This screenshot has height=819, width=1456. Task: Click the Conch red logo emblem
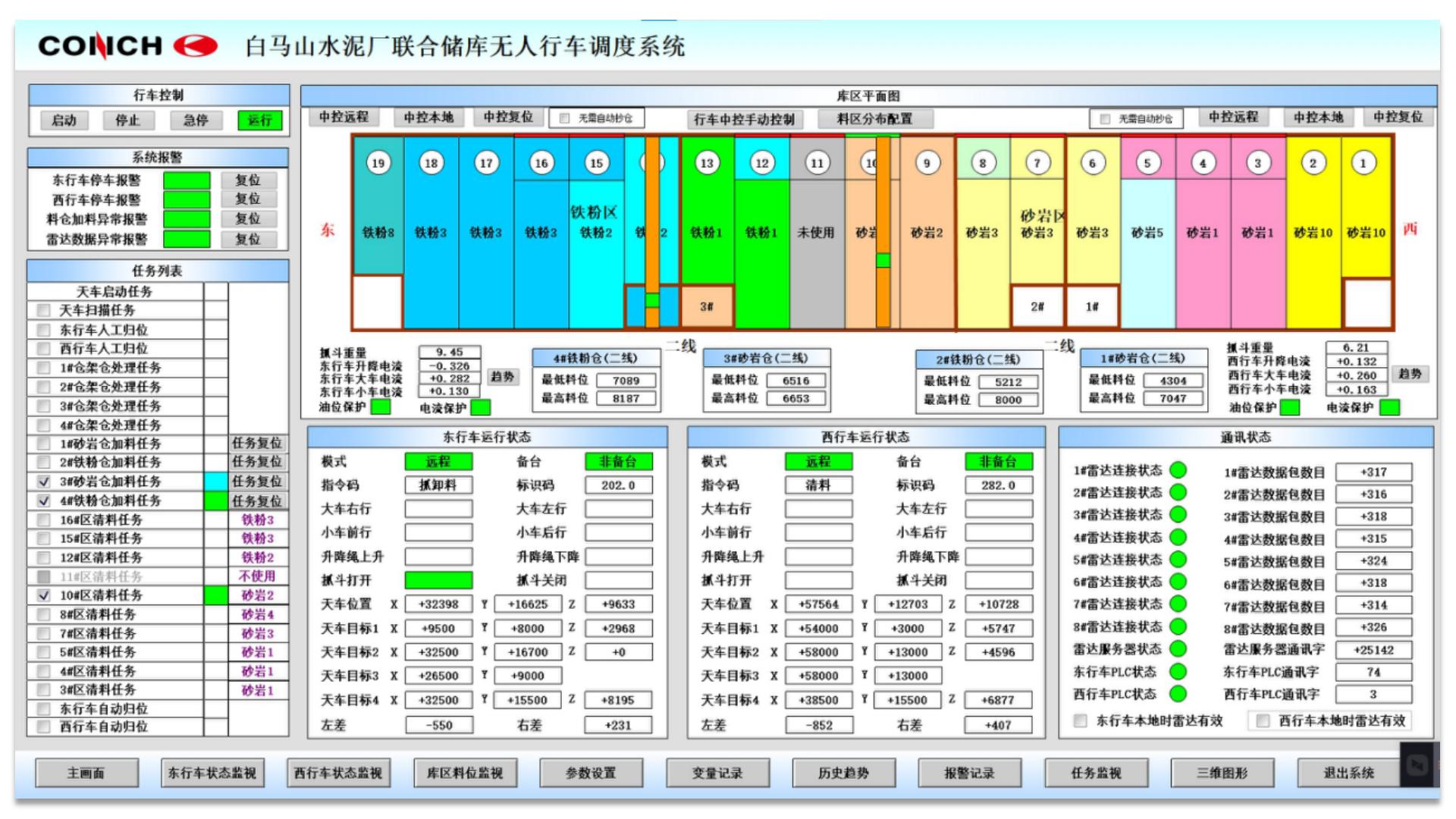pyautogui.click(x=196, y=46)
